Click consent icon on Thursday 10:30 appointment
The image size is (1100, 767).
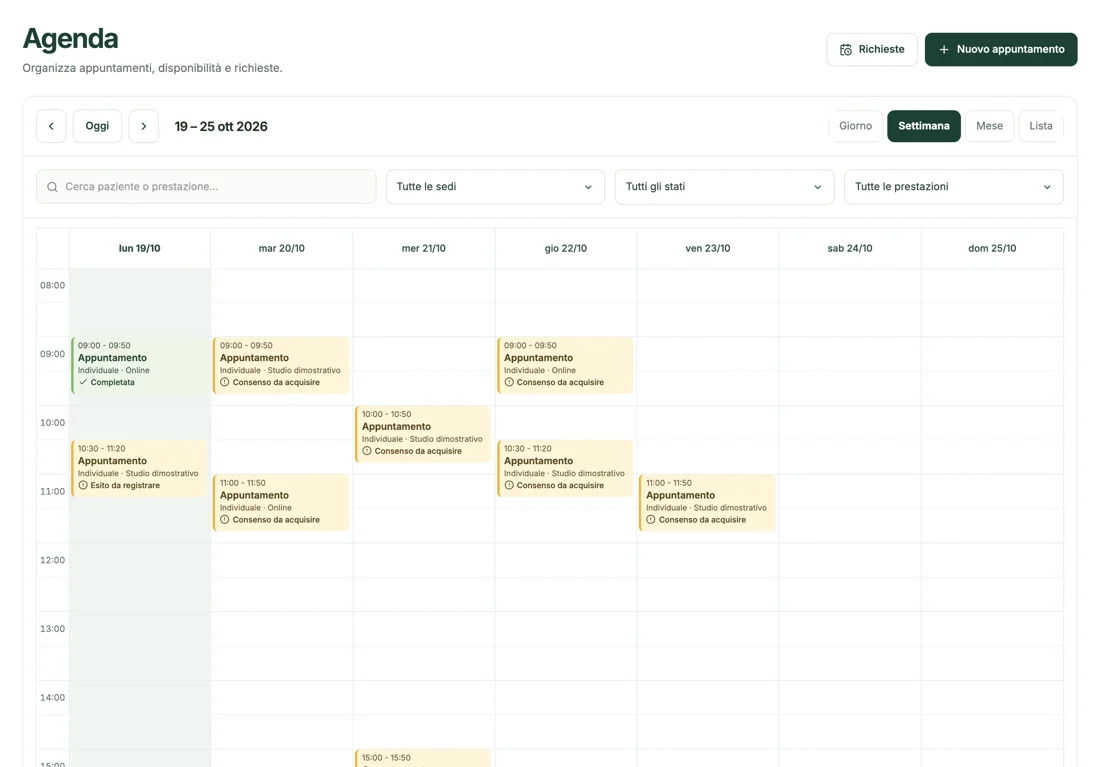pyautogui.click(x=509, y=486)
